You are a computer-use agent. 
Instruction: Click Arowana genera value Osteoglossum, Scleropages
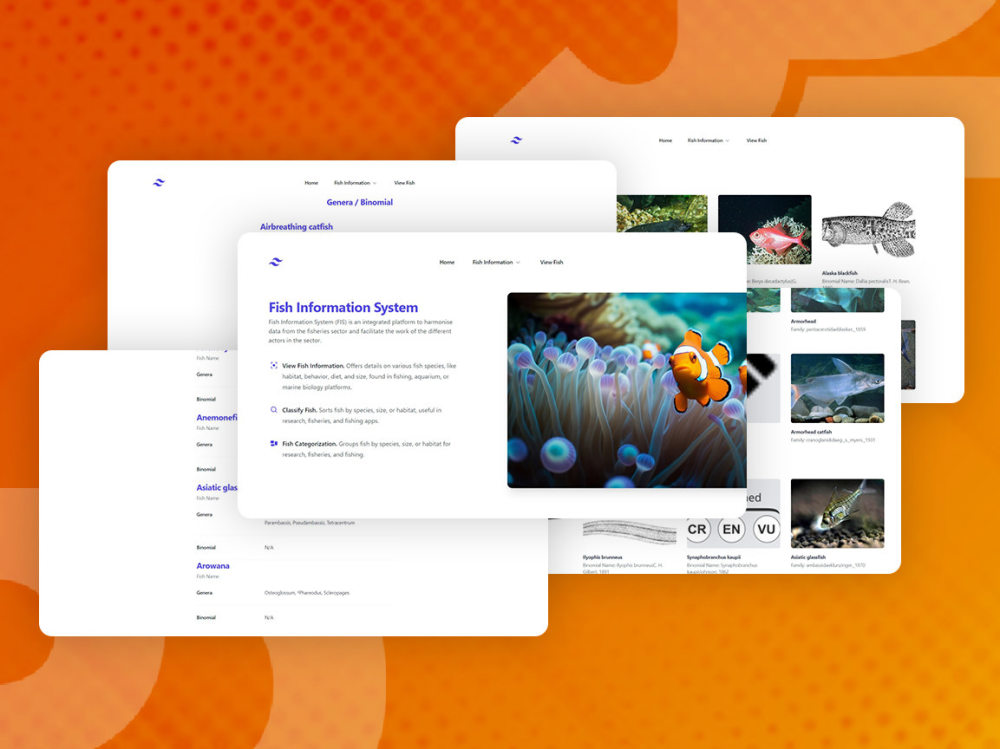point(307,593)
